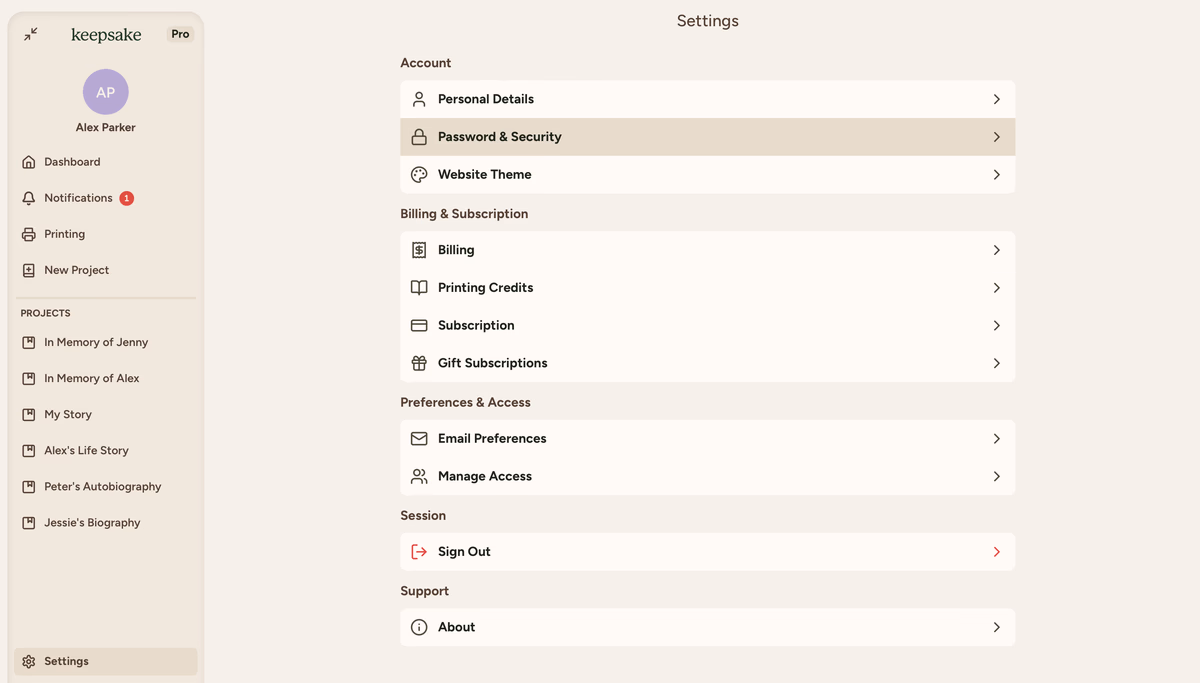Click the Notifications bell icon
The image size is (1200, 683).
(29, 198)
